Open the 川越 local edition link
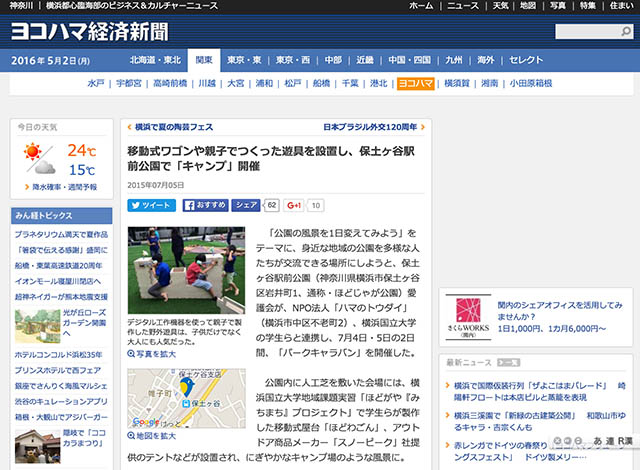Screen dimensions: 640x470 [x=207, y=83]
